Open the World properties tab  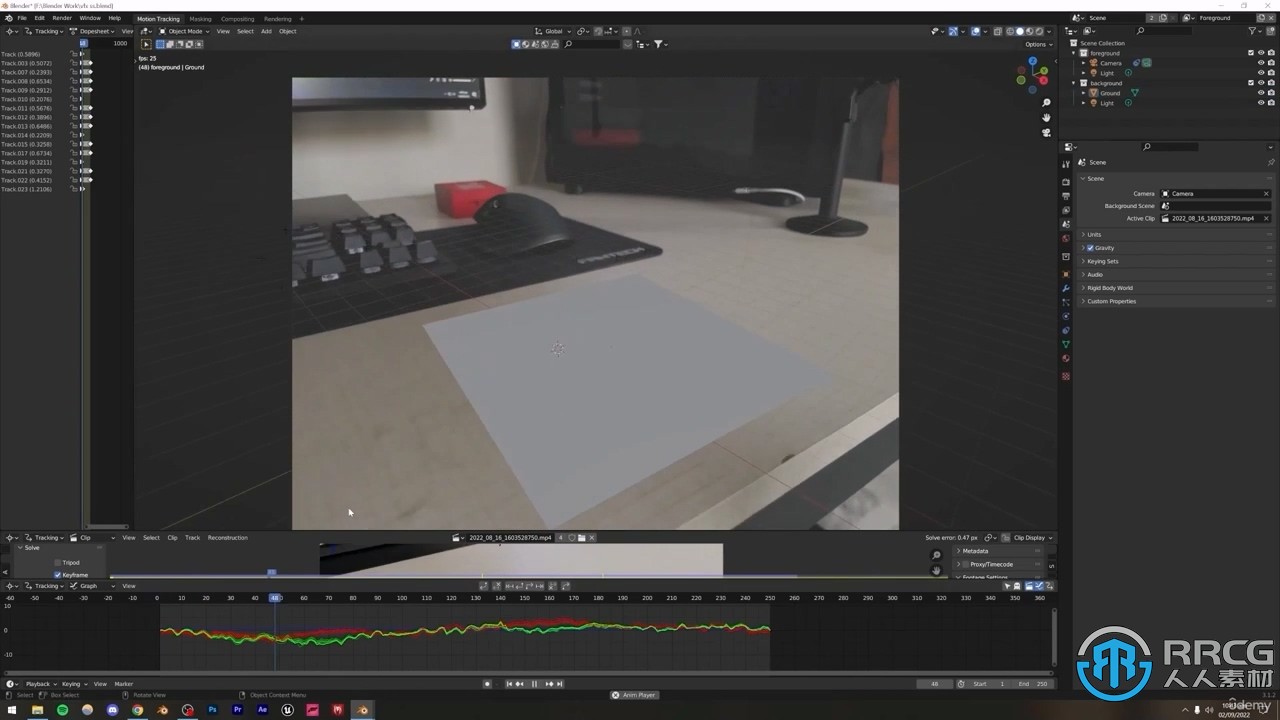[x=1066, y=238]
